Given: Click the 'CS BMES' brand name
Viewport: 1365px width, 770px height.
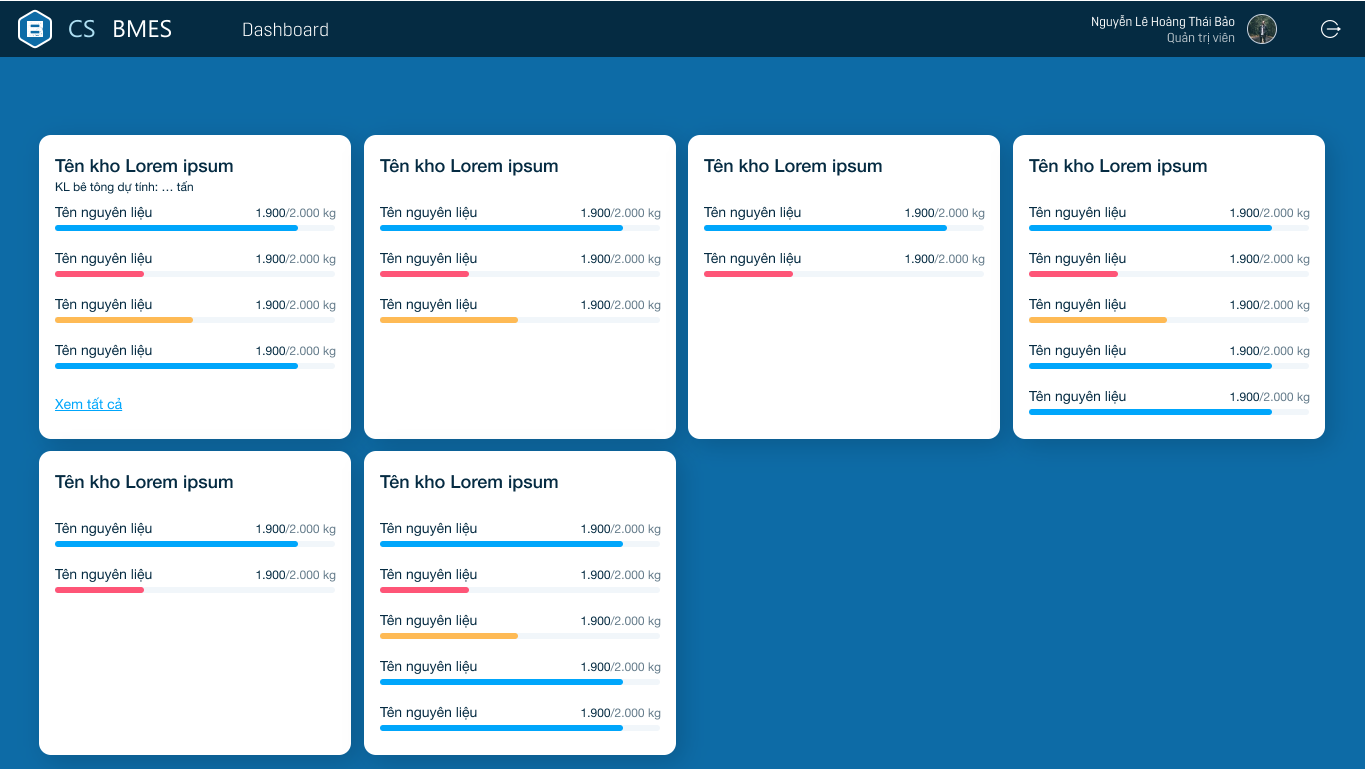Looking at the screenshot, I should click(120, 29).
